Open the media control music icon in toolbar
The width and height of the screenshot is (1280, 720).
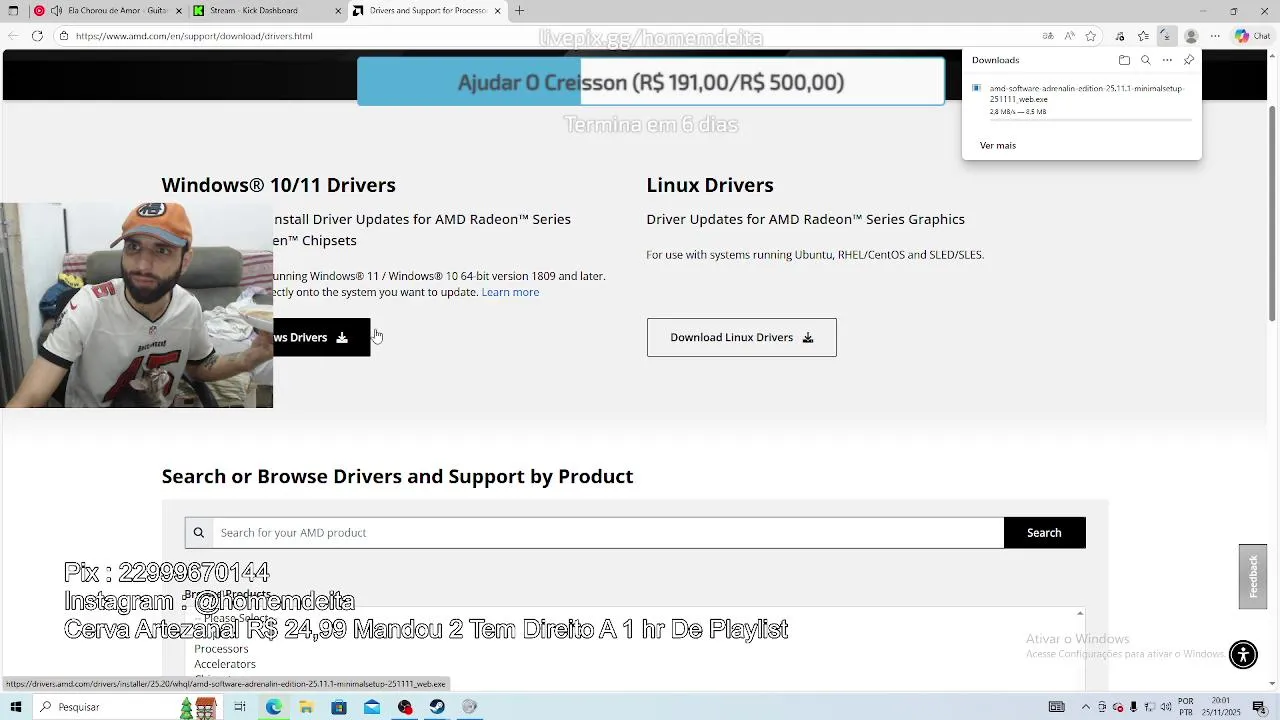click(x=1120, y=36)
